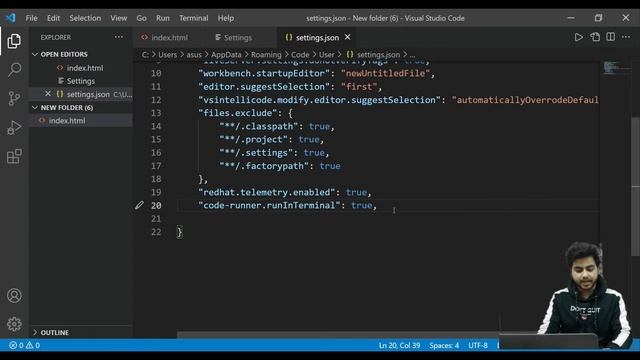
Task: Click the "files.exclude" key text
Action: pos(238,113)
